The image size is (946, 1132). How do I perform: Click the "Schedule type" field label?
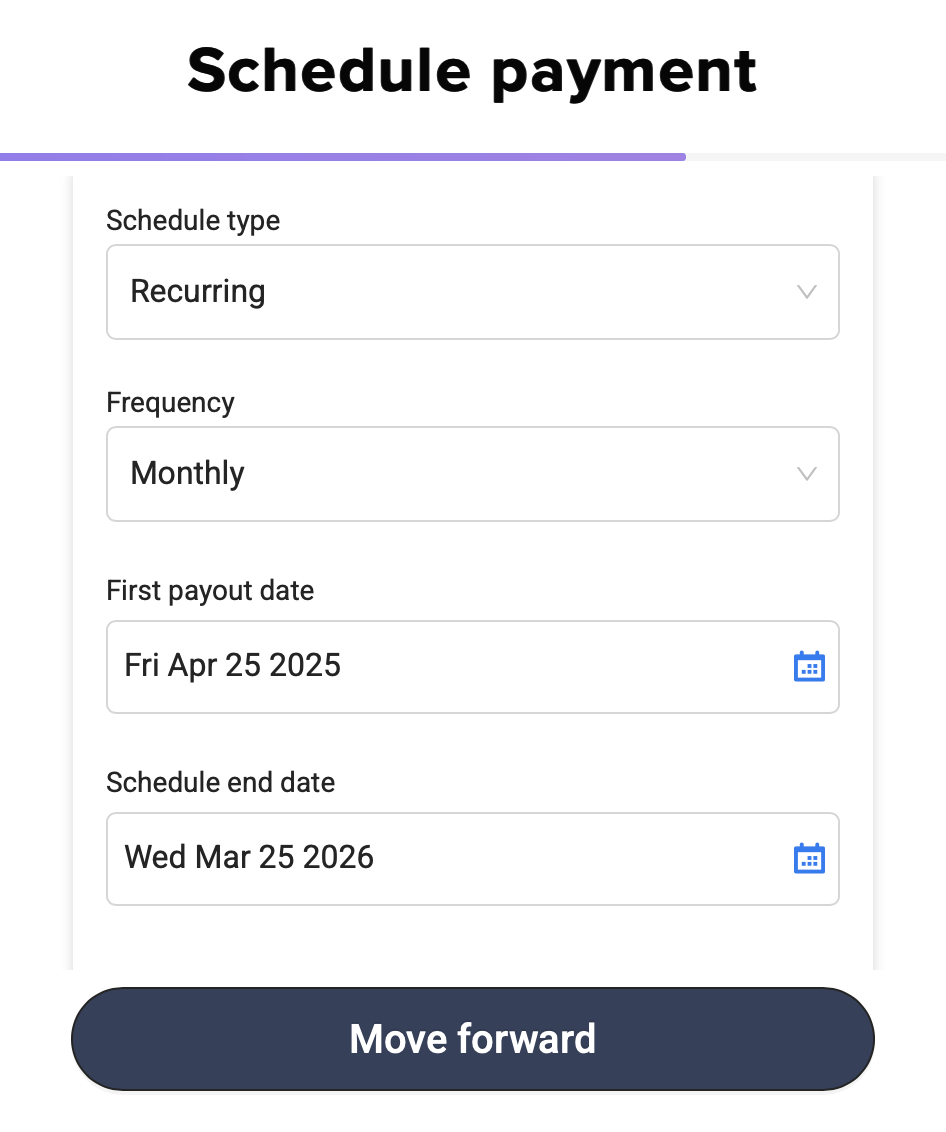(x=193, y=220)
